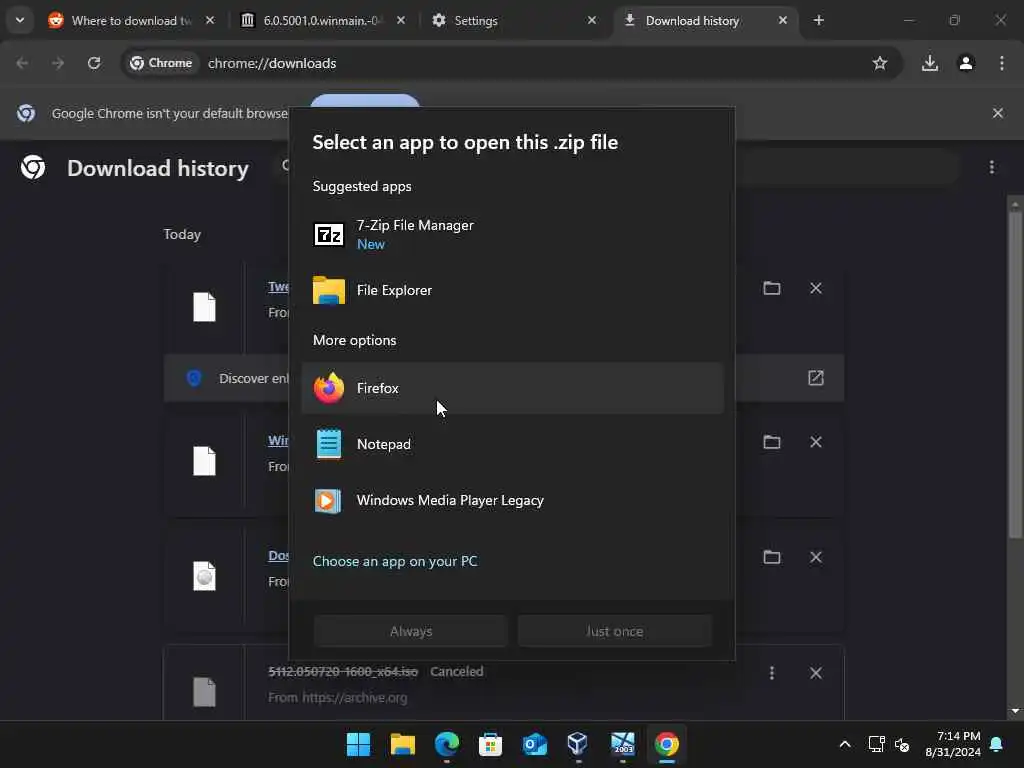Open the Discover external link icon

[816, 377]
